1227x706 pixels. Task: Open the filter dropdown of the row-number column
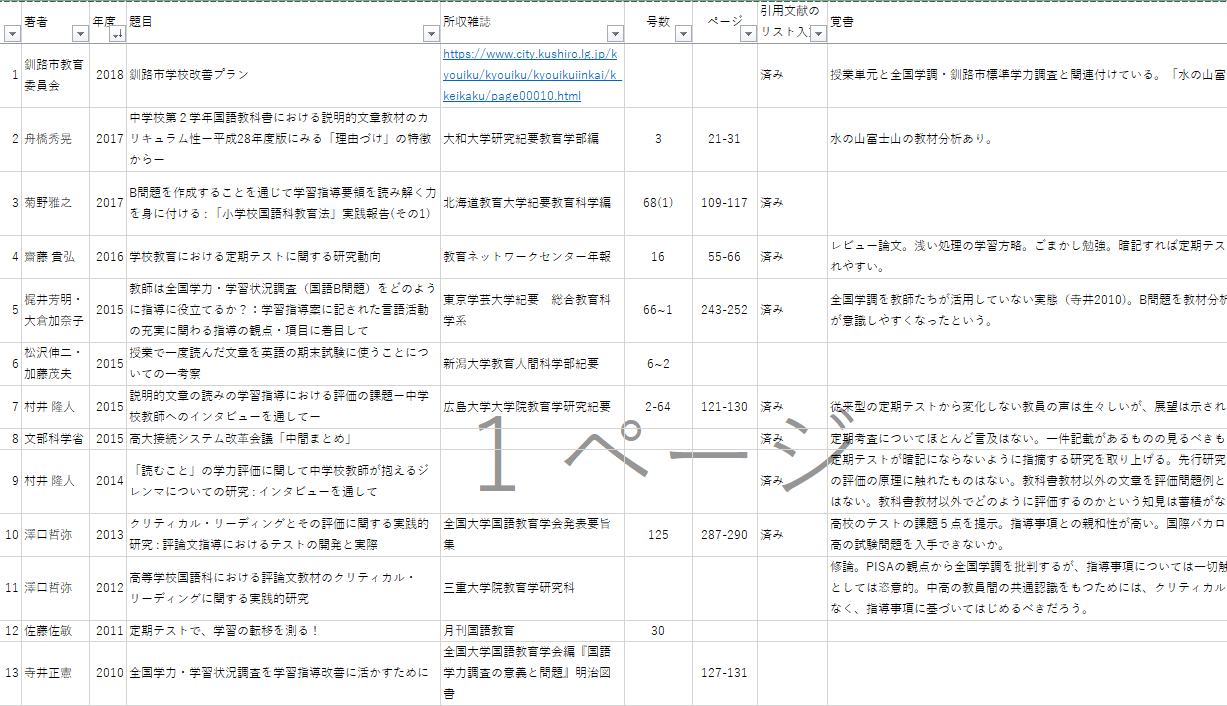point(12,34)
